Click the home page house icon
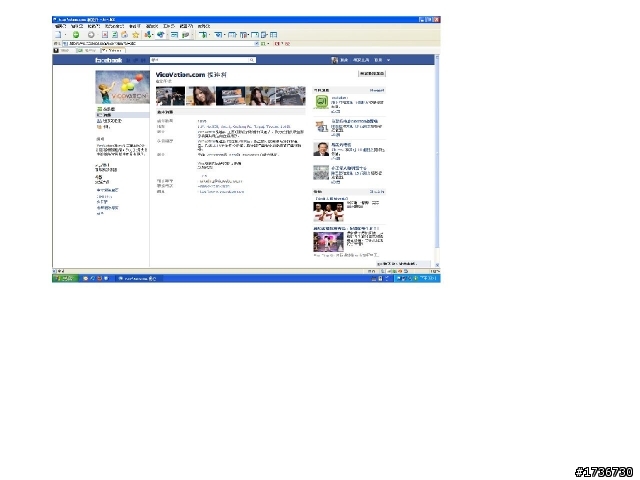Image resolution: width=640 pixels, height=480 pixels. pyautogui.click(x=124, y=35)
